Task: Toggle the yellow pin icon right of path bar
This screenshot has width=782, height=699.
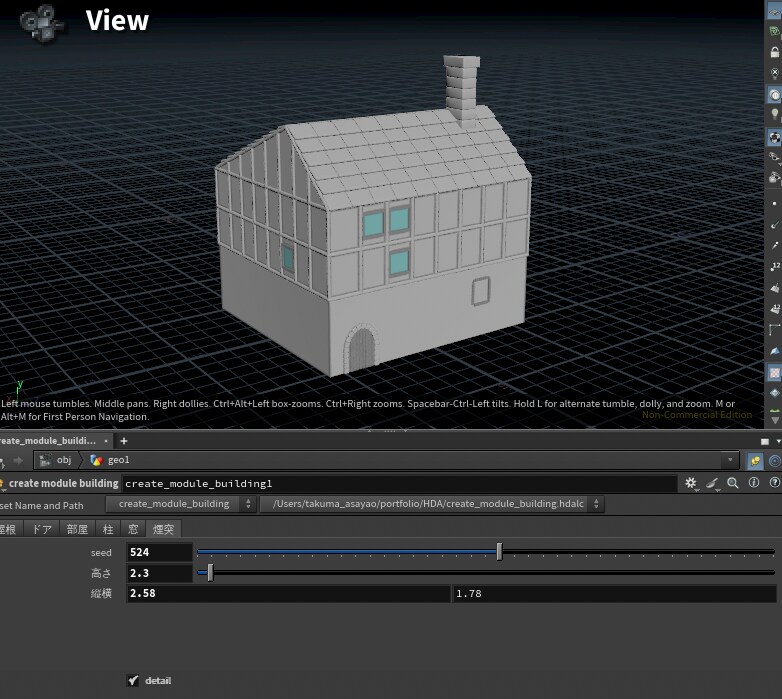Action: pyautogui.click(x=756, y=461)
